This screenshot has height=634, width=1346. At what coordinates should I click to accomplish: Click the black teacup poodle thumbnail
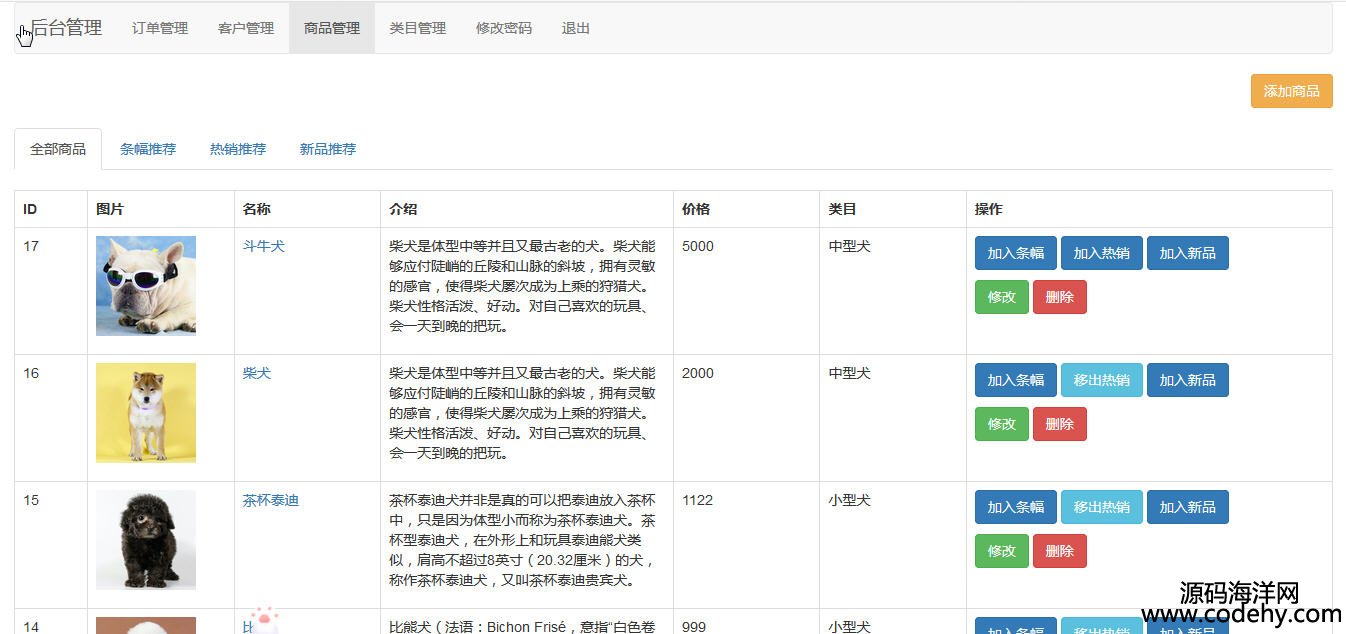tap(146, 540)
